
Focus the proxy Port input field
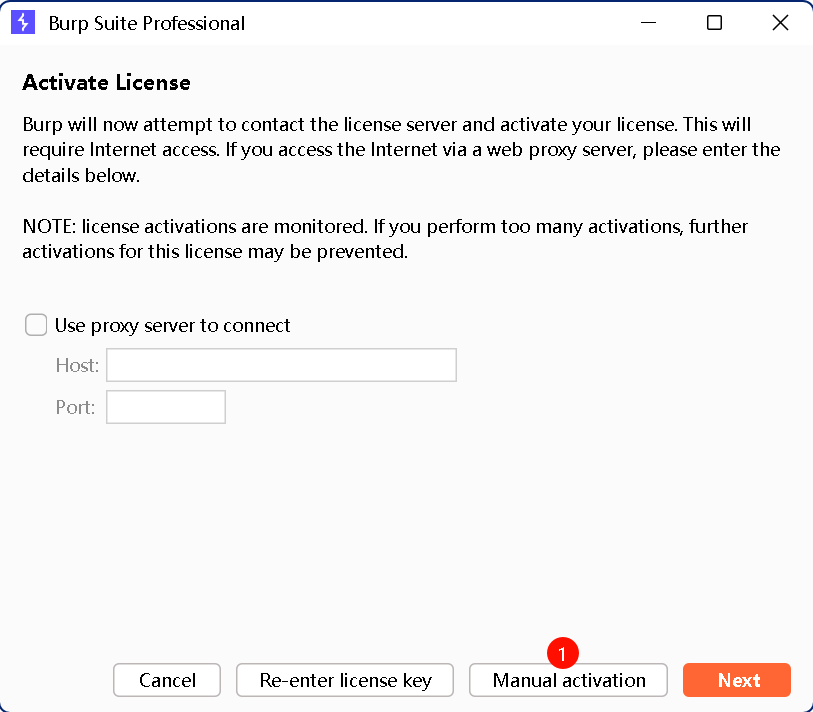[x=166, y=407]
